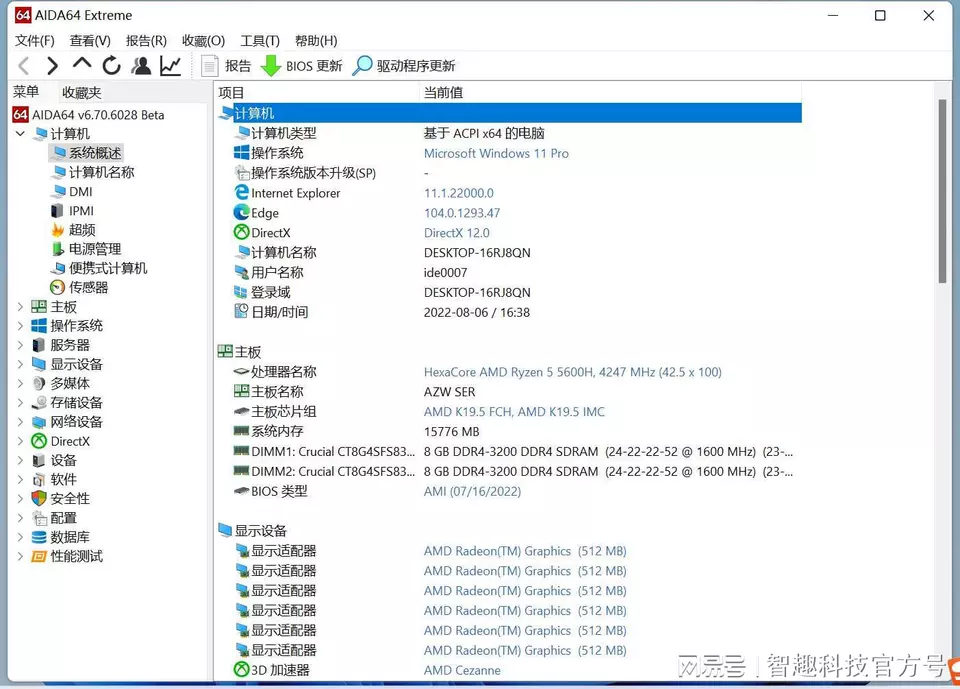
Task: Expand the 性能测试 tree node
Action: pos(20,556)
